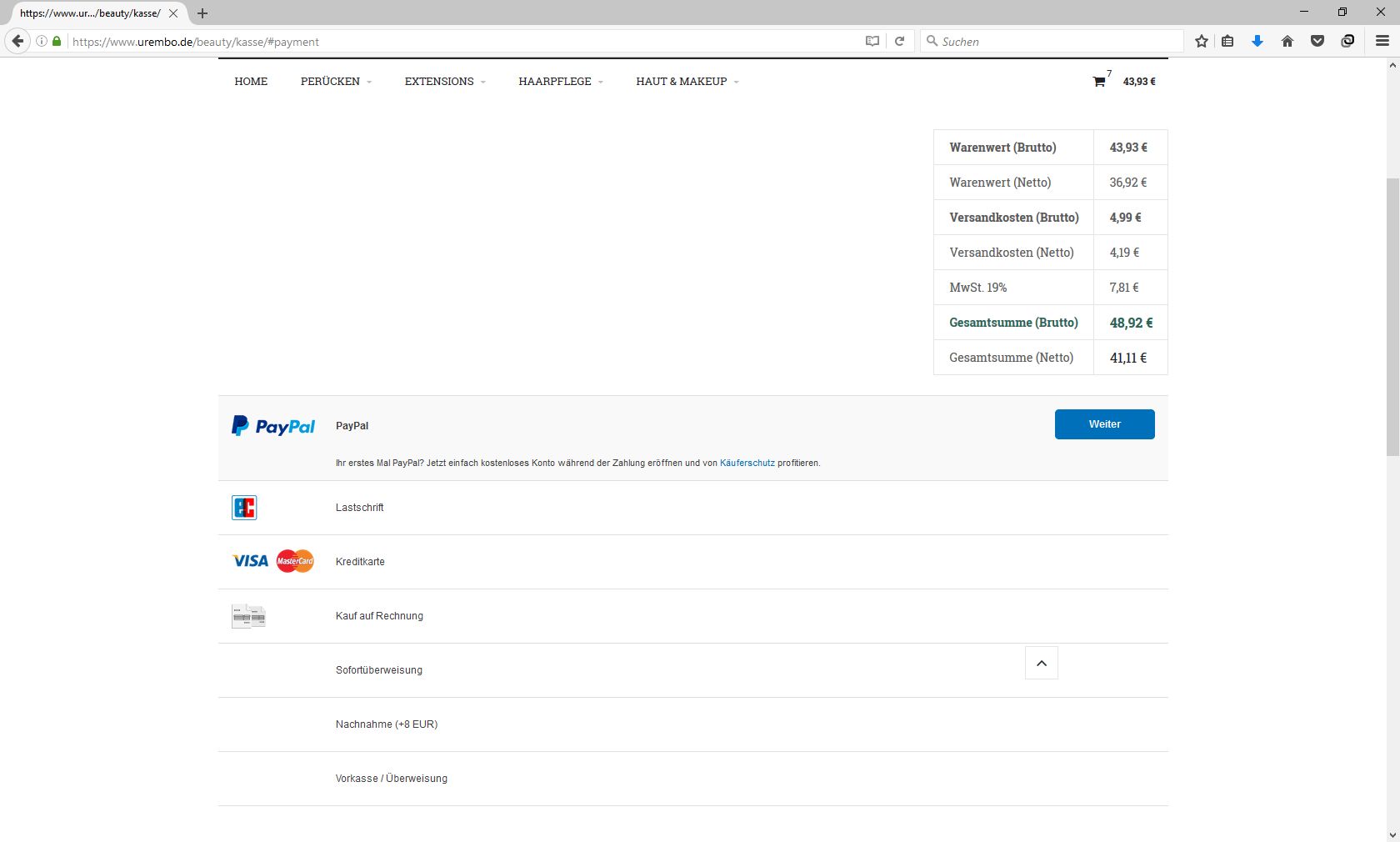This screenshot has height=842, width=1400.
Task: Click the PayPal logo
Action: click(273, 426)
